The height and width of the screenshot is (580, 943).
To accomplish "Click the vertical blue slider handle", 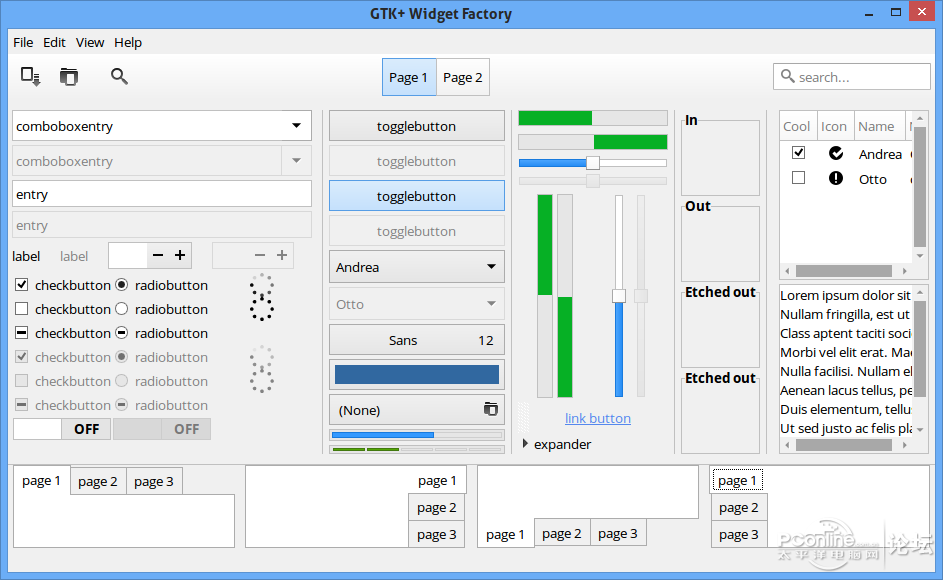I will point(619,295).
